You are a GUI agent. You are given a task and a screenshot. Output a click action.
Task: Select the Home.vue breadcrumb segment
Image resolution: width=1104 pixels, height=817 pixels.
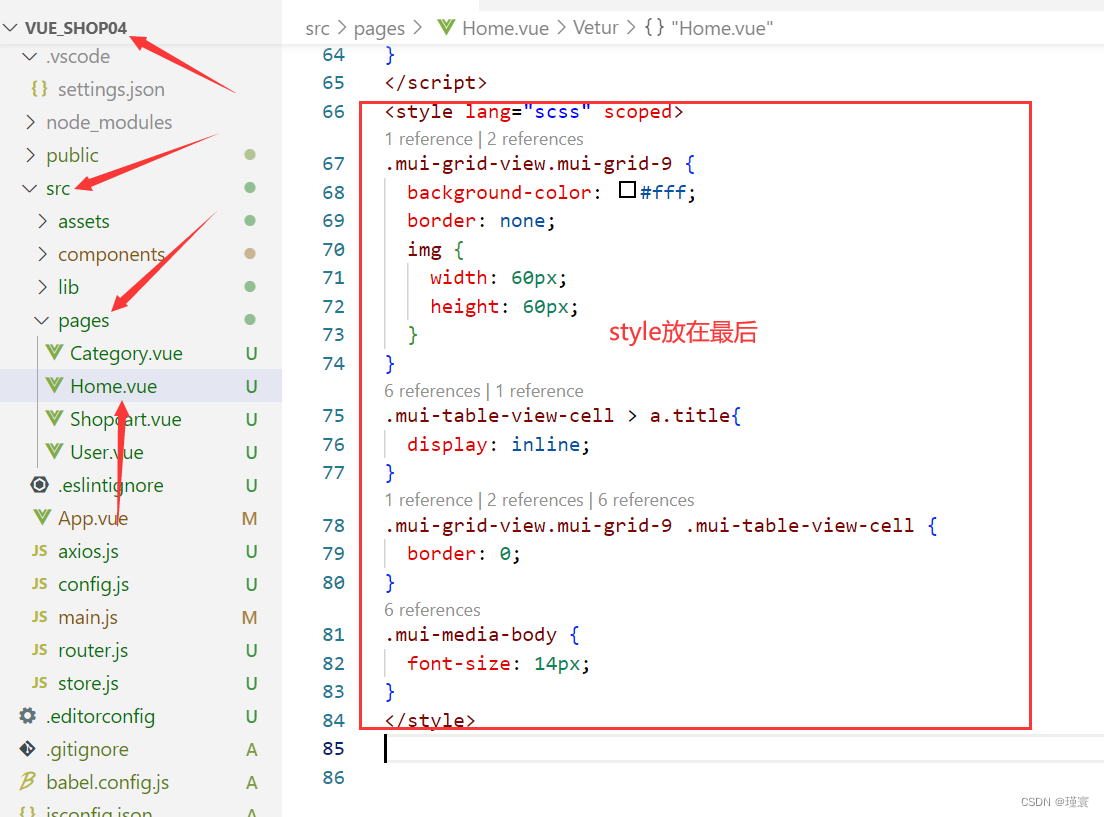(x=506, y=28)
